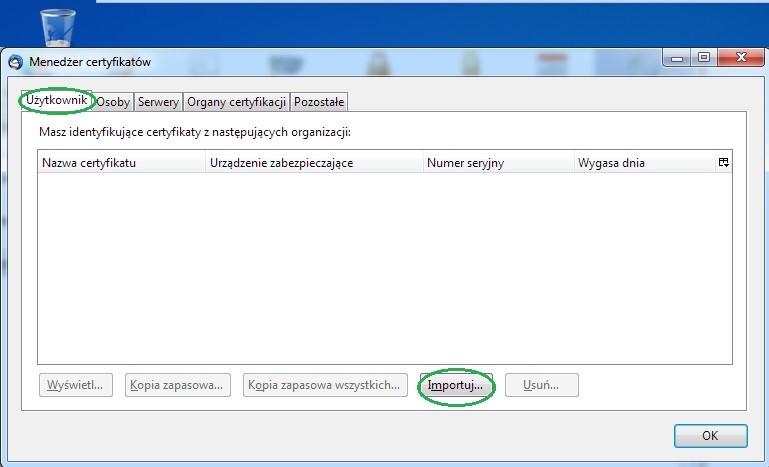This screenshot has height=467, width=769.
Task: Sort by Wygasa dnia column header
Action: point(643,162)
